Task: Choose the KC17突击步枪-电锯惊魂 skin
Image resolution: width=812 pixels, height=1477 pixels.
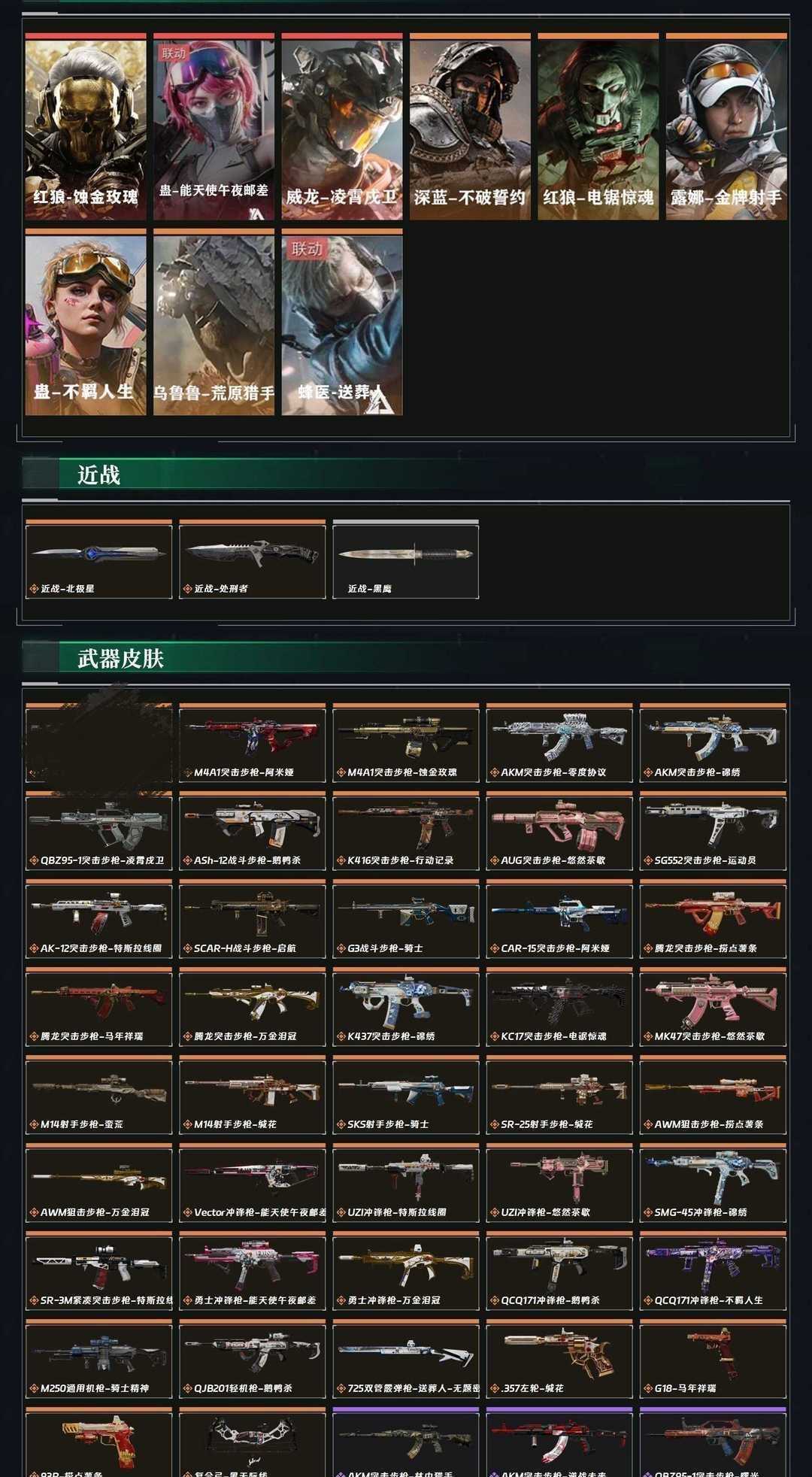Action: (x=559, y=1007)
